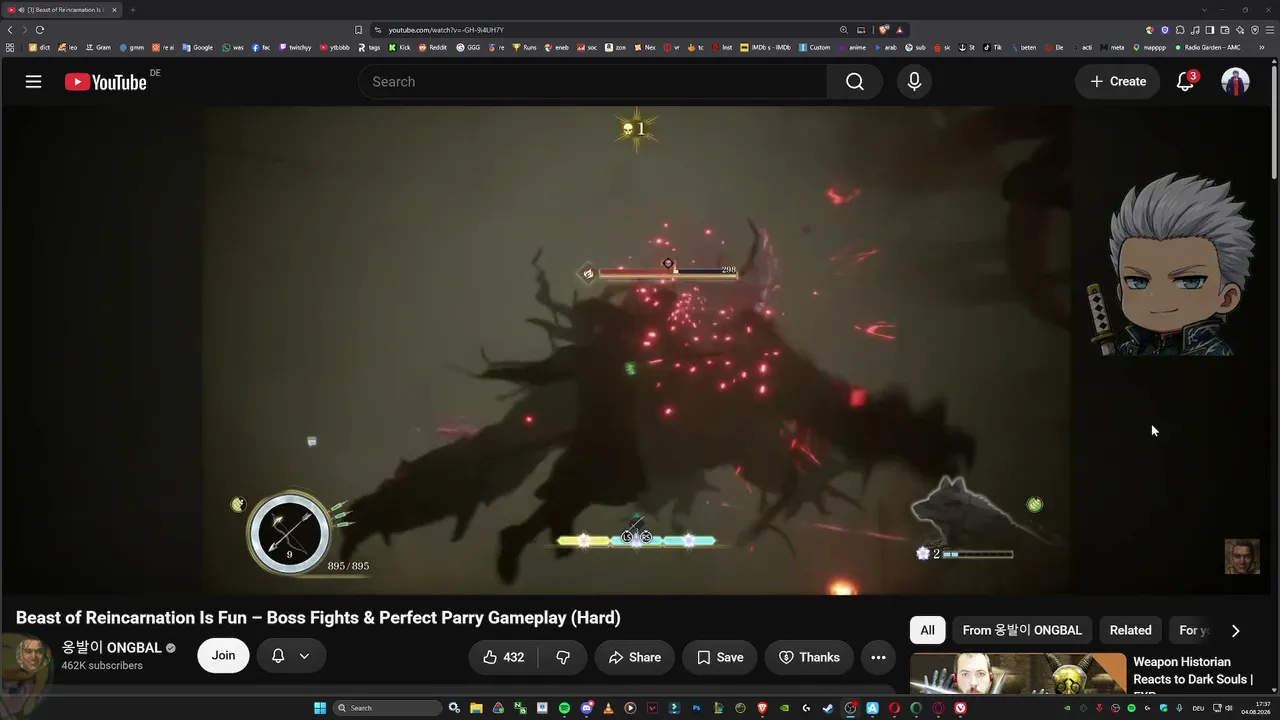Open the Google bookmark
The image size is (1280, 720).
point(197,47)
